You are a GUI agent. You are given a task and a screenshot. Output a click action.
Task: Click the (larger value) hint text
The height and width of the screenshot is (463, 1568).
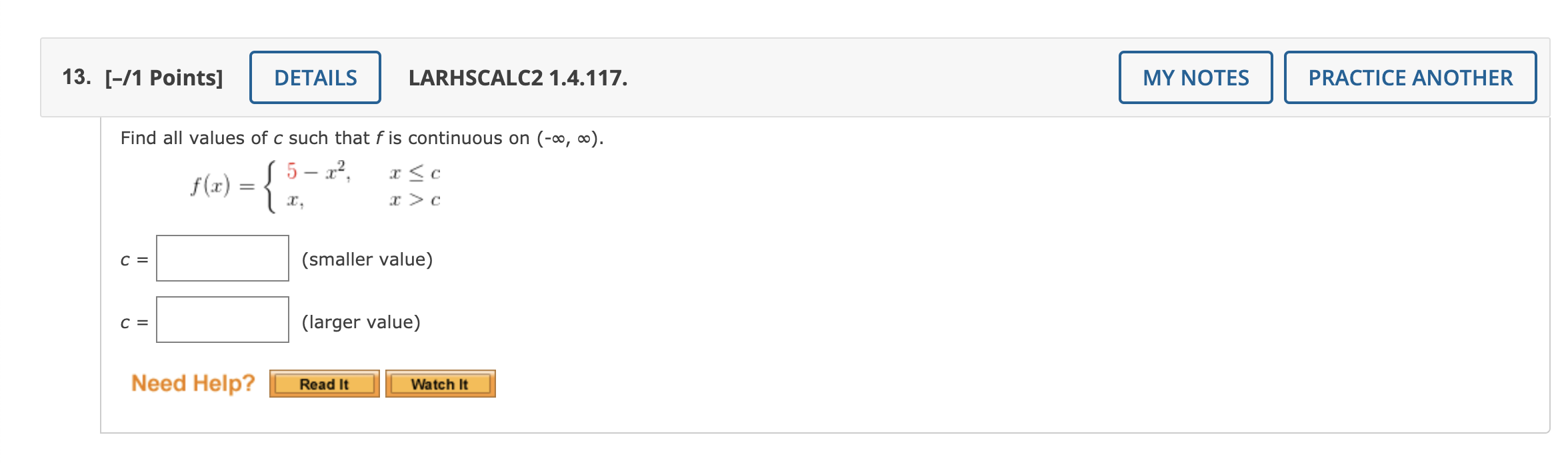click(x=361, y=322)
